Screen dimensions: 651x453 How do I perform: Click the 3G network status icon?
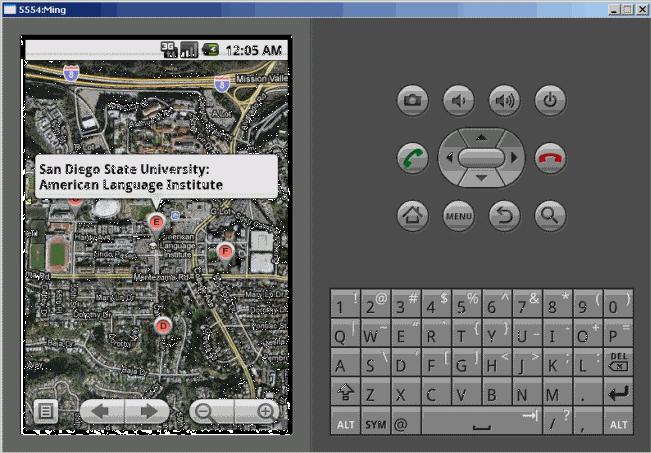tap(169, 50)
